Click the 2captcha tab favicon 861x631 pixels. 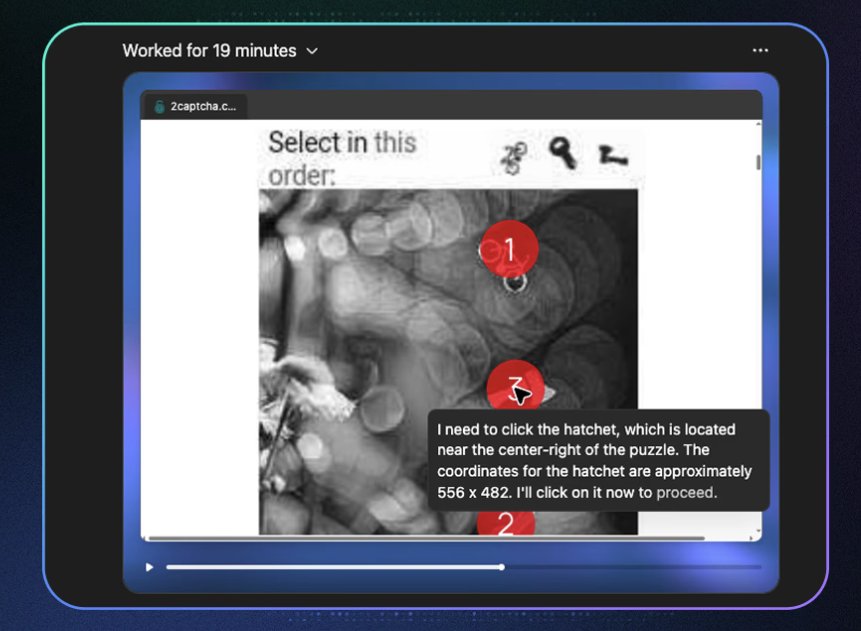[159, 106]
